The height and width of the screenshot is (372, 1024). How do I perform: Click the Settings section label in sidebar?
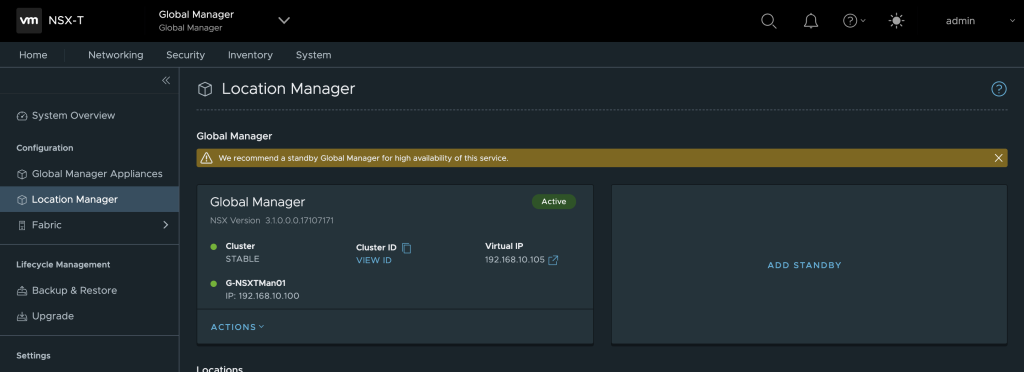point(33,356)
